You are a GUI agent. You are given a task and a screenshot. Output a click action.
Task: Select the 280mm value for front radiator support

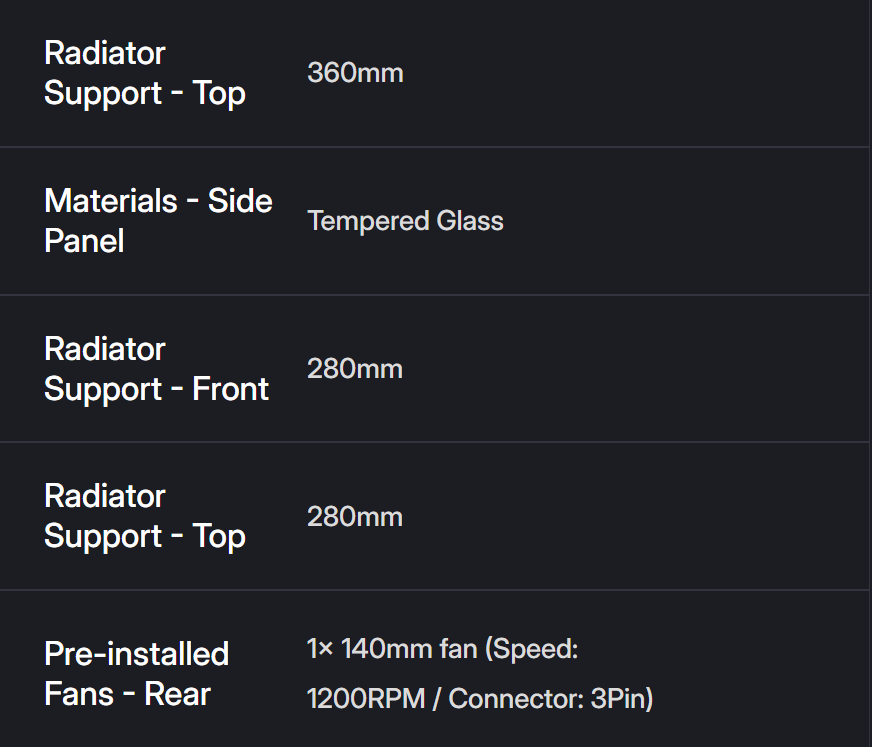(x=355, y=369)
